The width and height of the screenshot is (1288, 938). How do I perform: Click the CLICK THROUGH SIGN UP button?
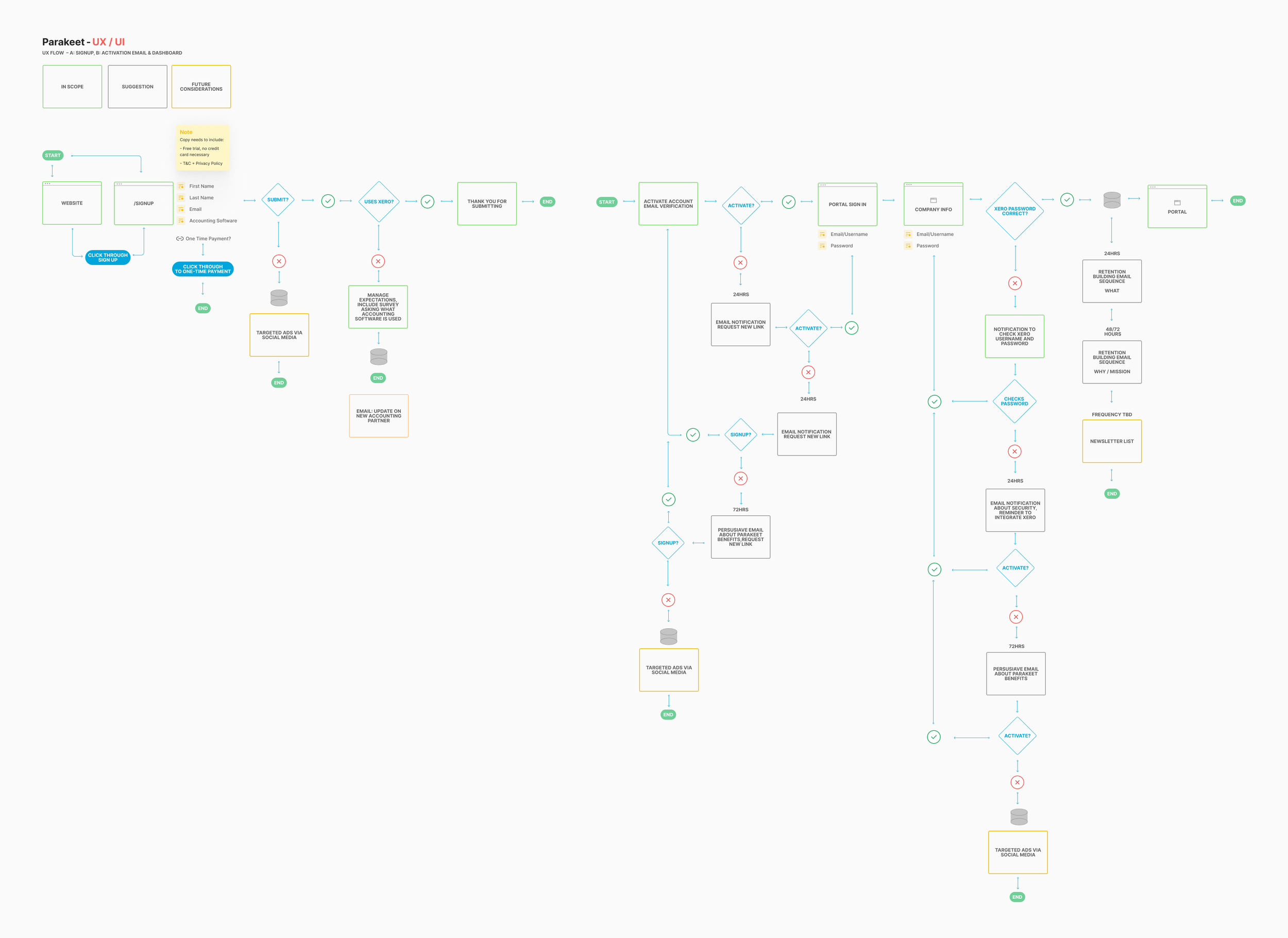click(107, 257)
